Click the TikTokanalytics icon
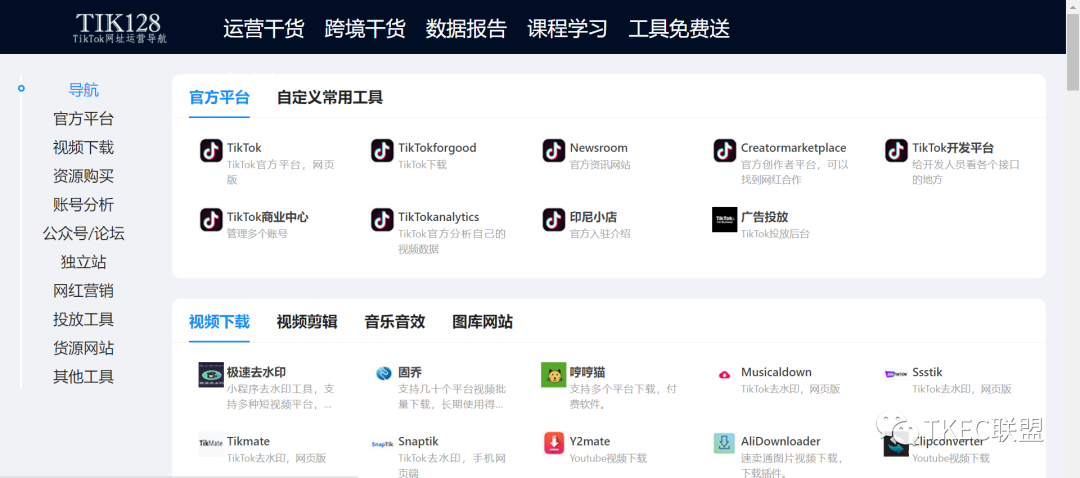 pos(382,220)
